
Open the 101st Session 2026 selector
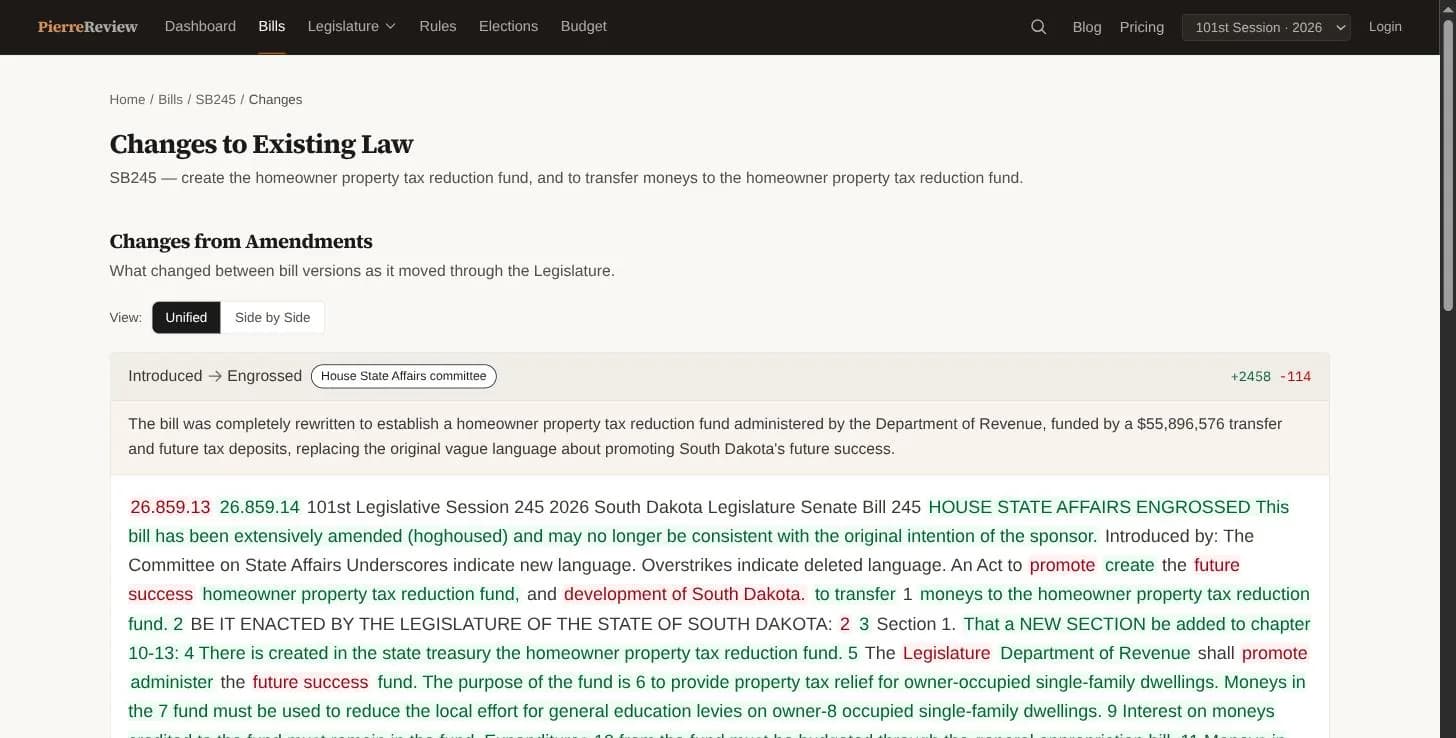[1266, 27]
